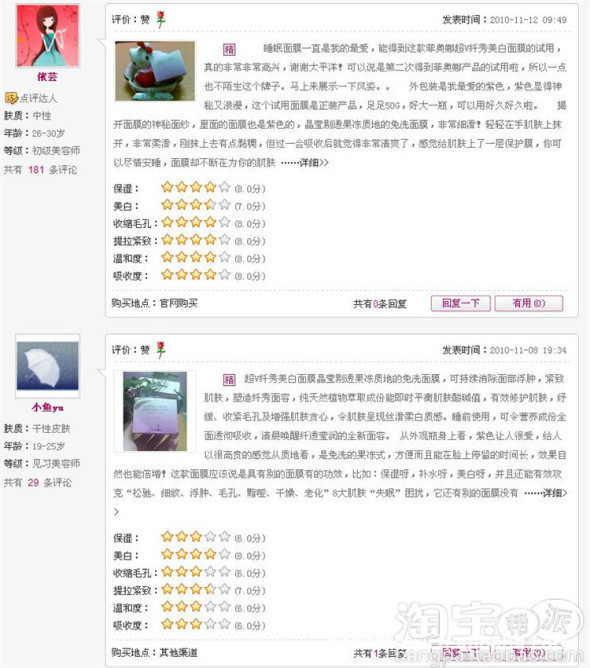Open username link 小鱼yu
Image resolution: width=590 pixels, height=668 pixels.
click(47, 407)
